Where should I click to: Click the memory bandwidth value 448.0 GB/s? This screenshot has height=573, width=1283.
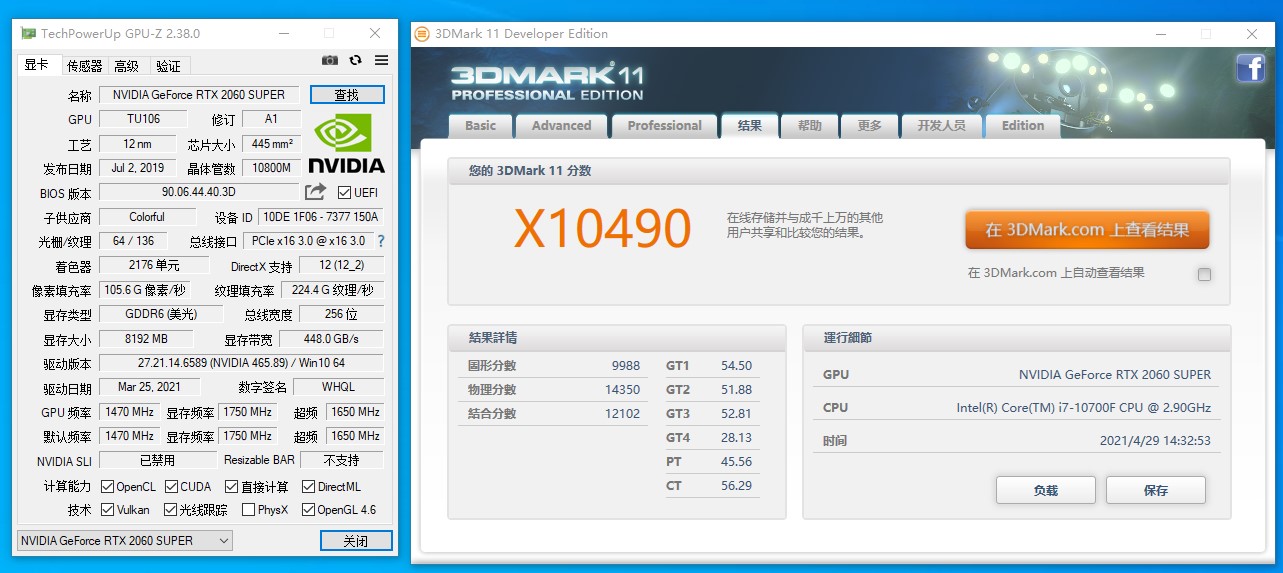330,339
